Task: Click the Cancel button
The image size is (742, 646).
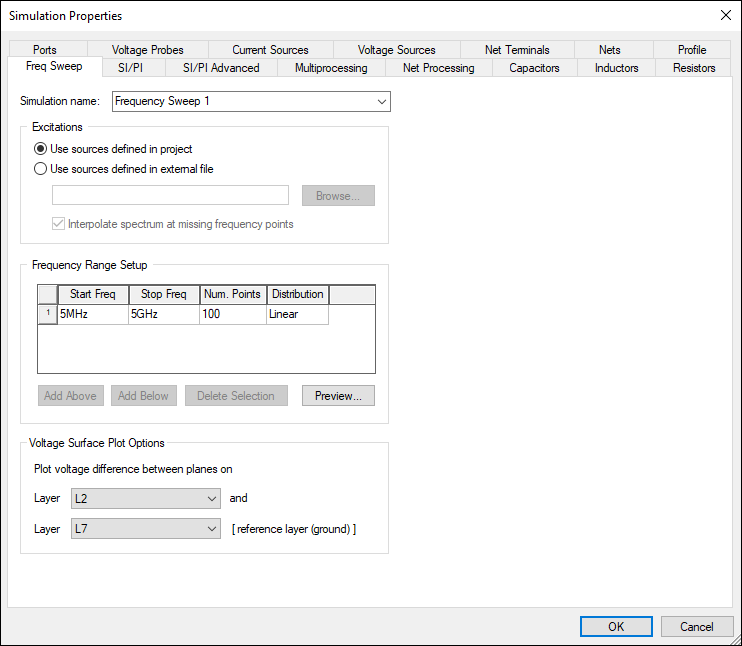Action: [x=697, y=627]
